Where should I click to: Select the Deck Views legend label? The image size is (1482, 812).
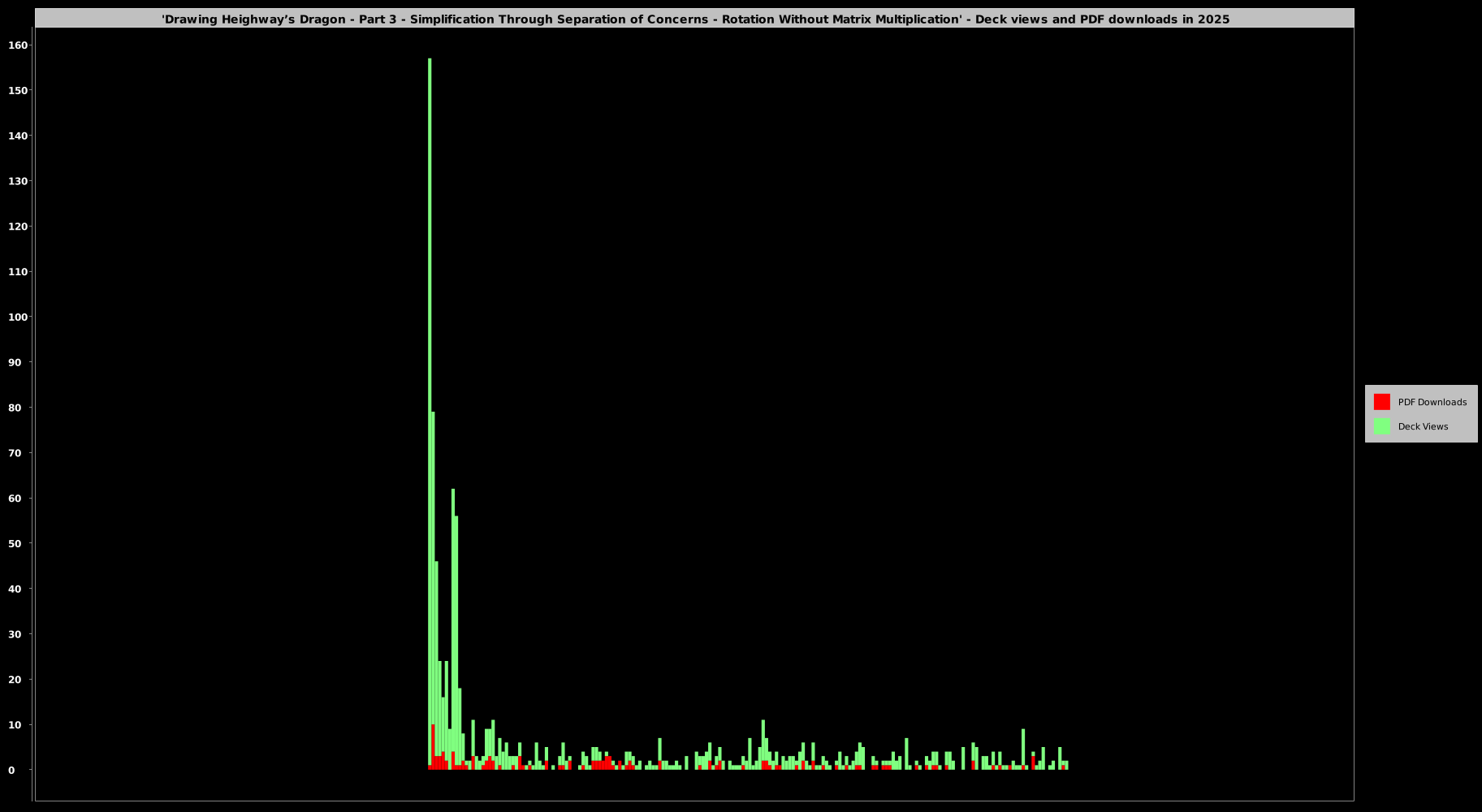(x=1423, y=426)
